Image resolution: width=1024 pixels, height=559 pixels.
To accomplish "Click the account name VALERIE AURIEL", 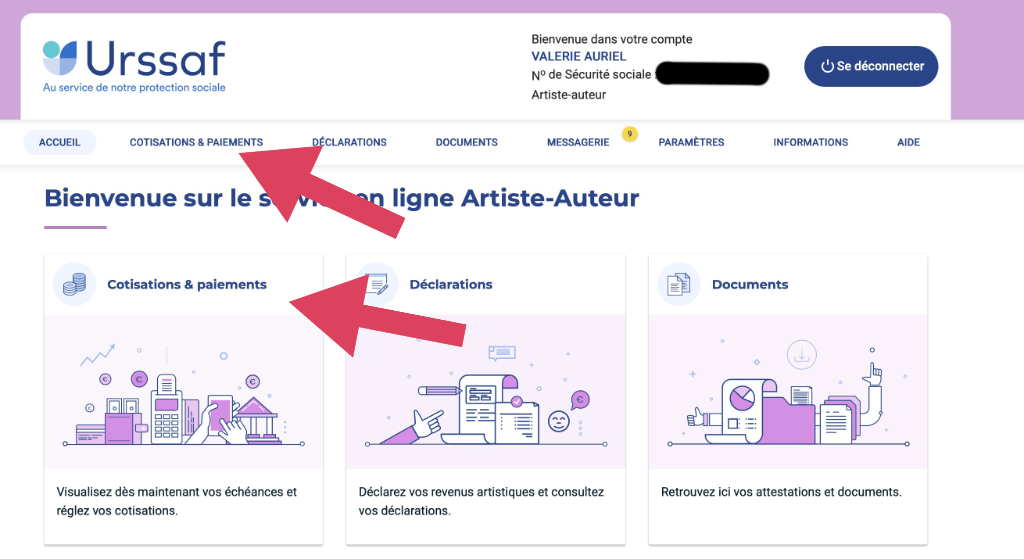I will coord(579,56).
